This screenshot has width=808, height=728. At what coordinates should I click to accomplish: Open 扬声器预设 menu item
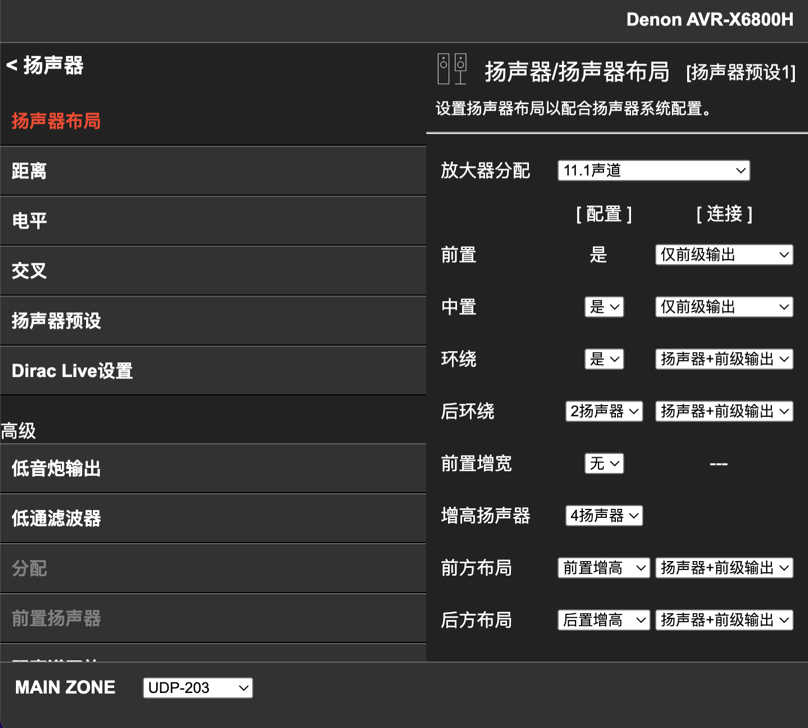coord(213,321)
